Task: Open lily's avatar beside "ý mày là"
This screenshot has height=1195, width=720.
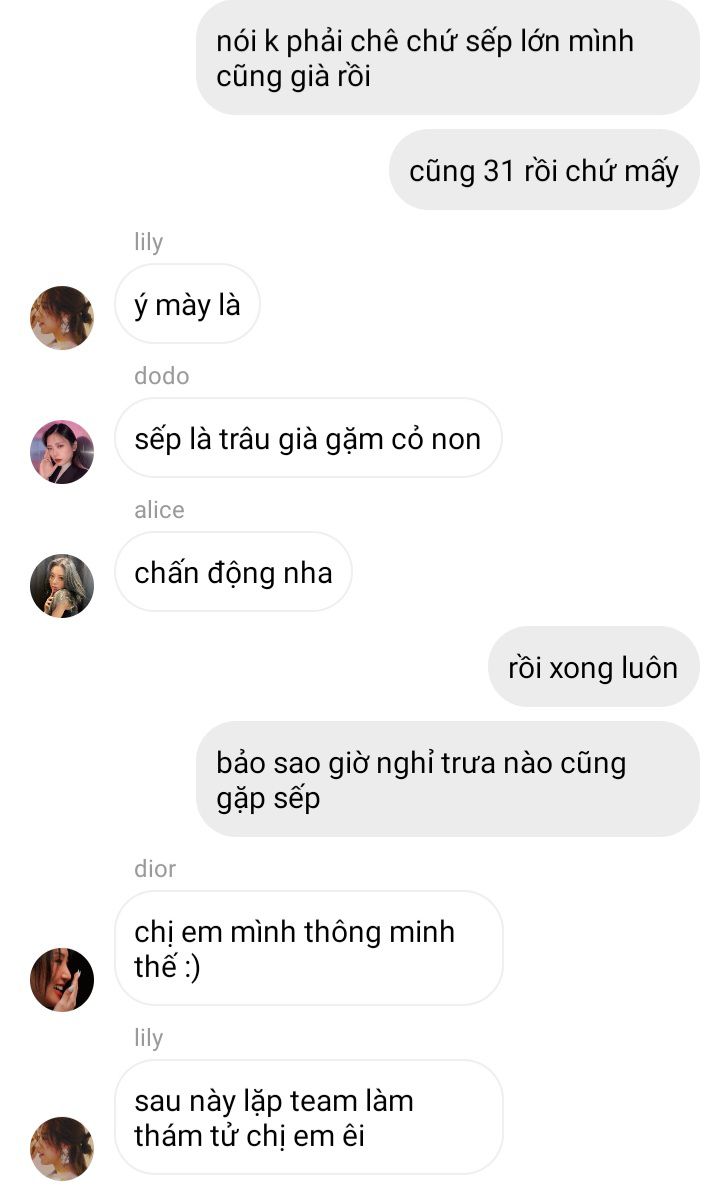Action: 62,318
